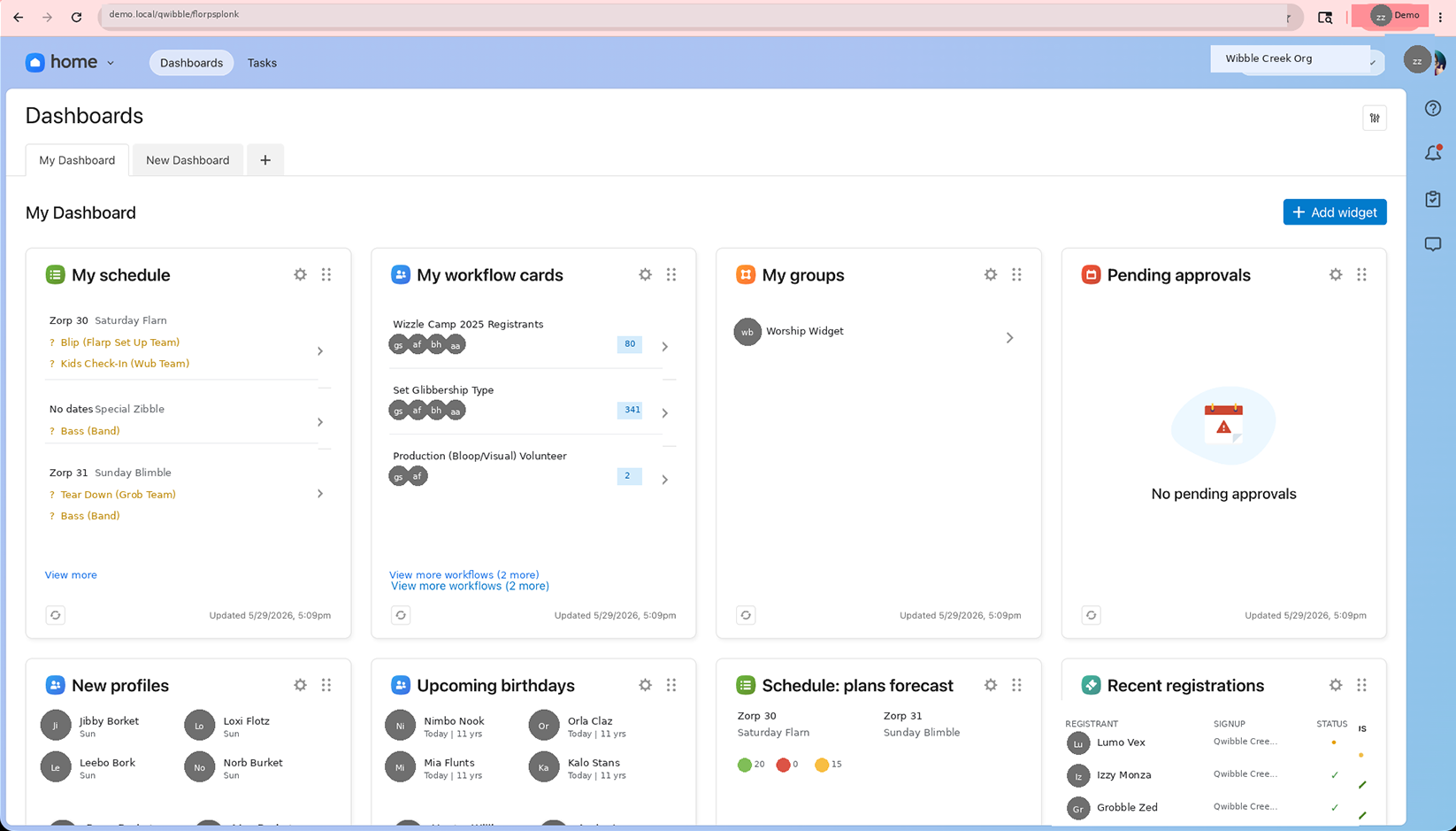
Task: Click My workflow cards drag handle
Action: pyautogui.click(x=671, y=275)
